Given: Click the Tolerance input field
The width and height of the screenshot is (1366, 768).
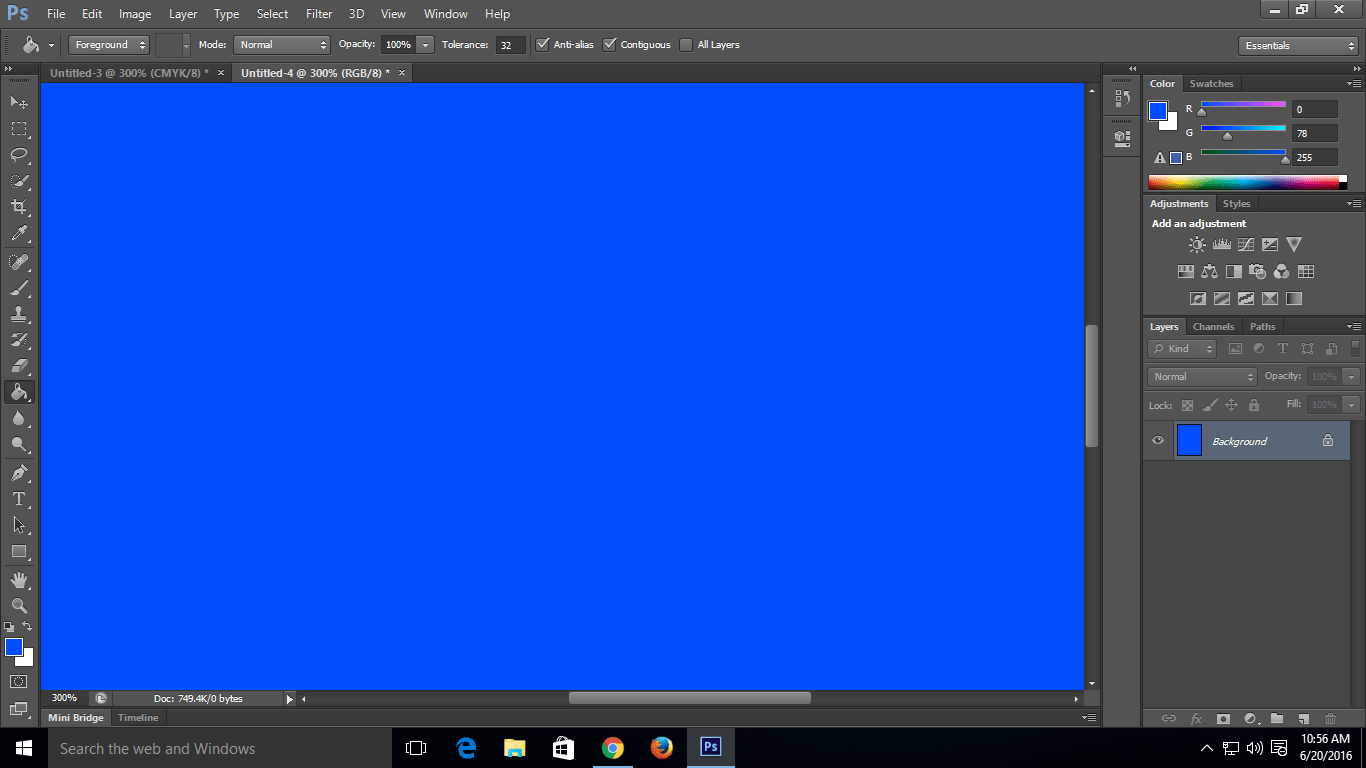Looking at the screenshot, I should pyautogui.click(x=510, y=45).
